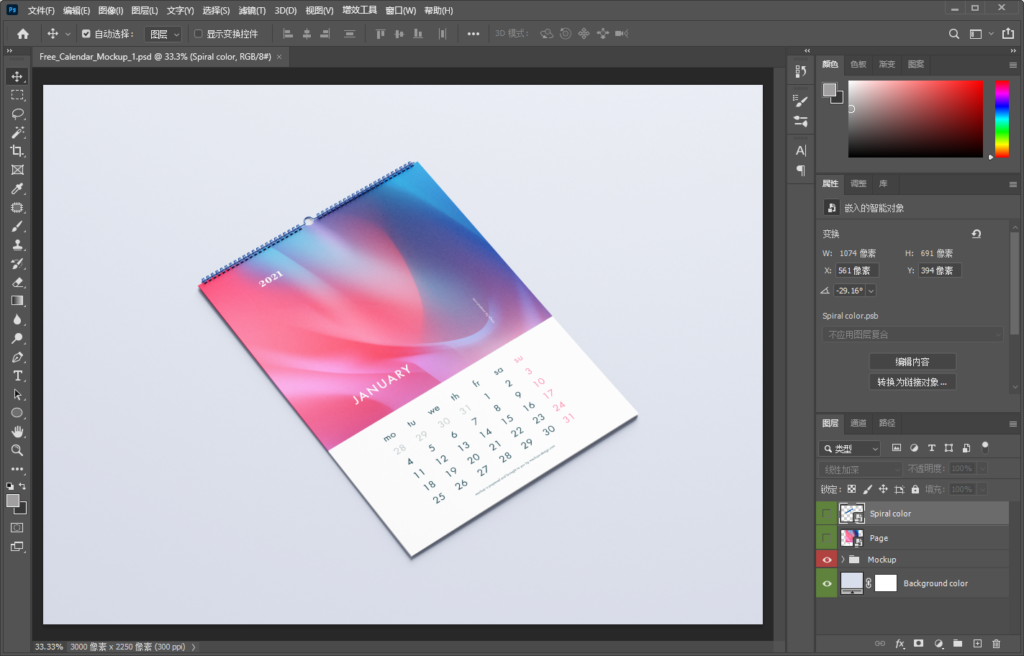Open the opacity dropdown arrow

(x=982, y=468)
